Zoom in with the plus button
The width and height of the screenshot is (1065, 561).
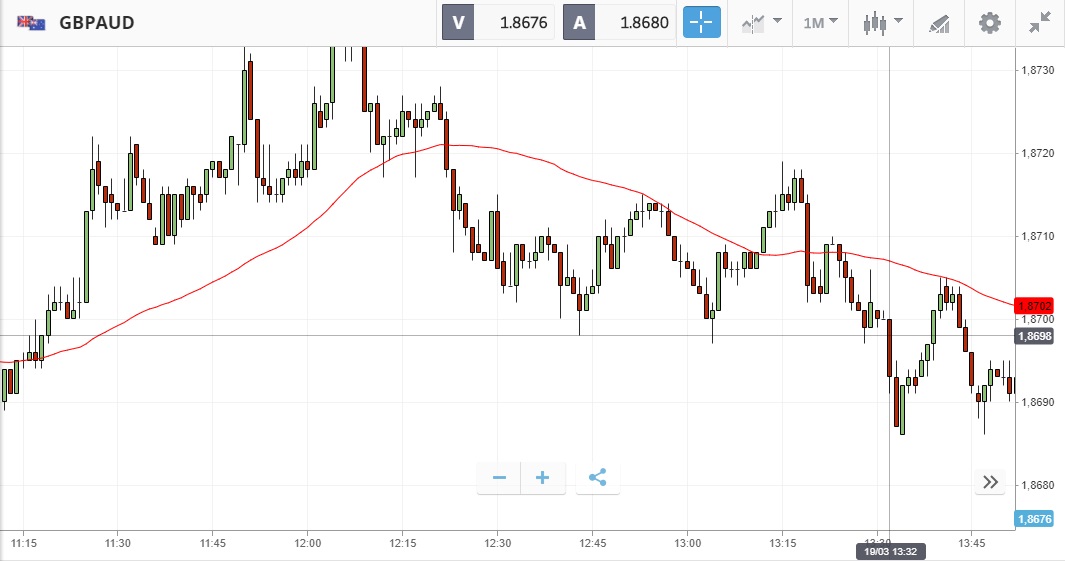click(543, 478)
